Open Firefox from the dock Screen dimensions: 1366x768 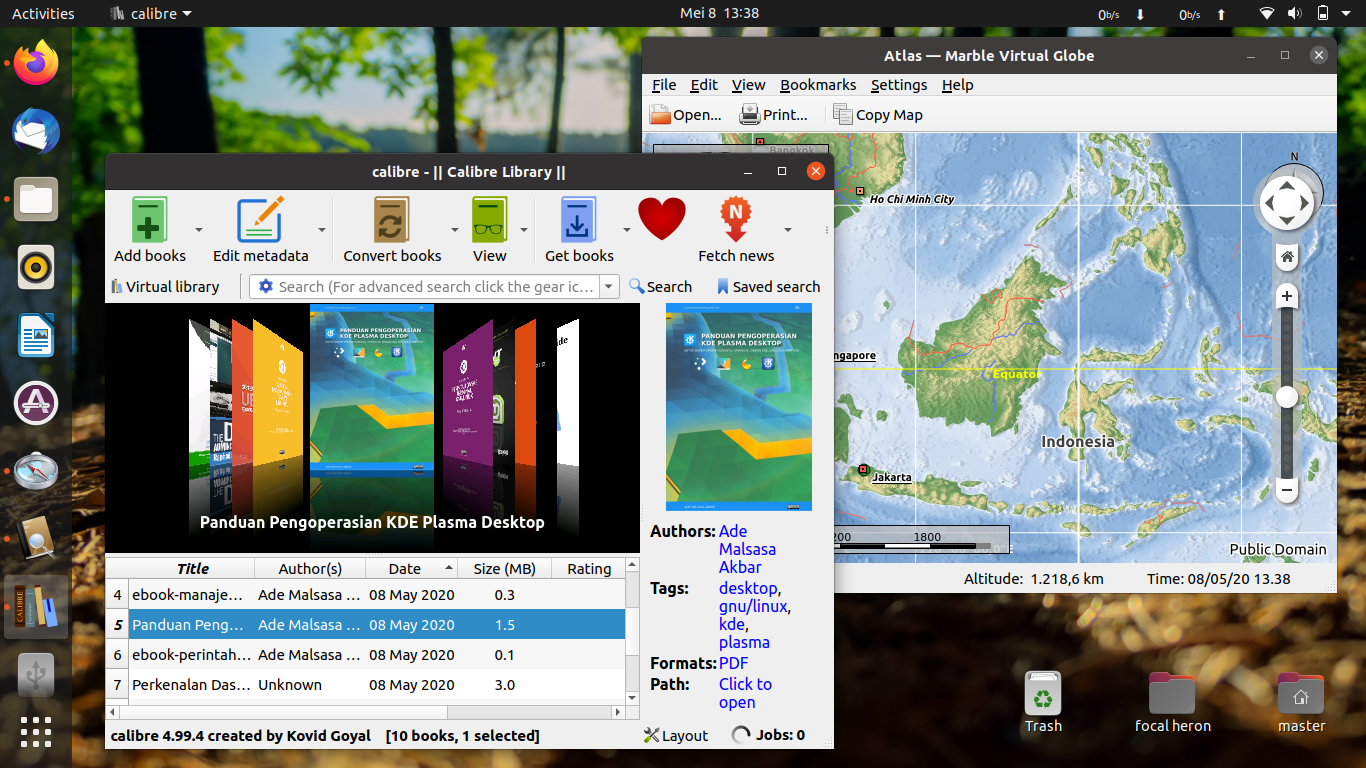(x=36, y=65)
